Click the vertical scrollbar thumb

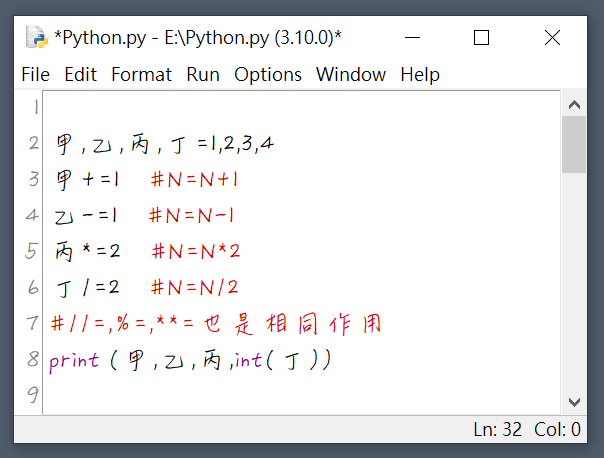coord(574,144)
